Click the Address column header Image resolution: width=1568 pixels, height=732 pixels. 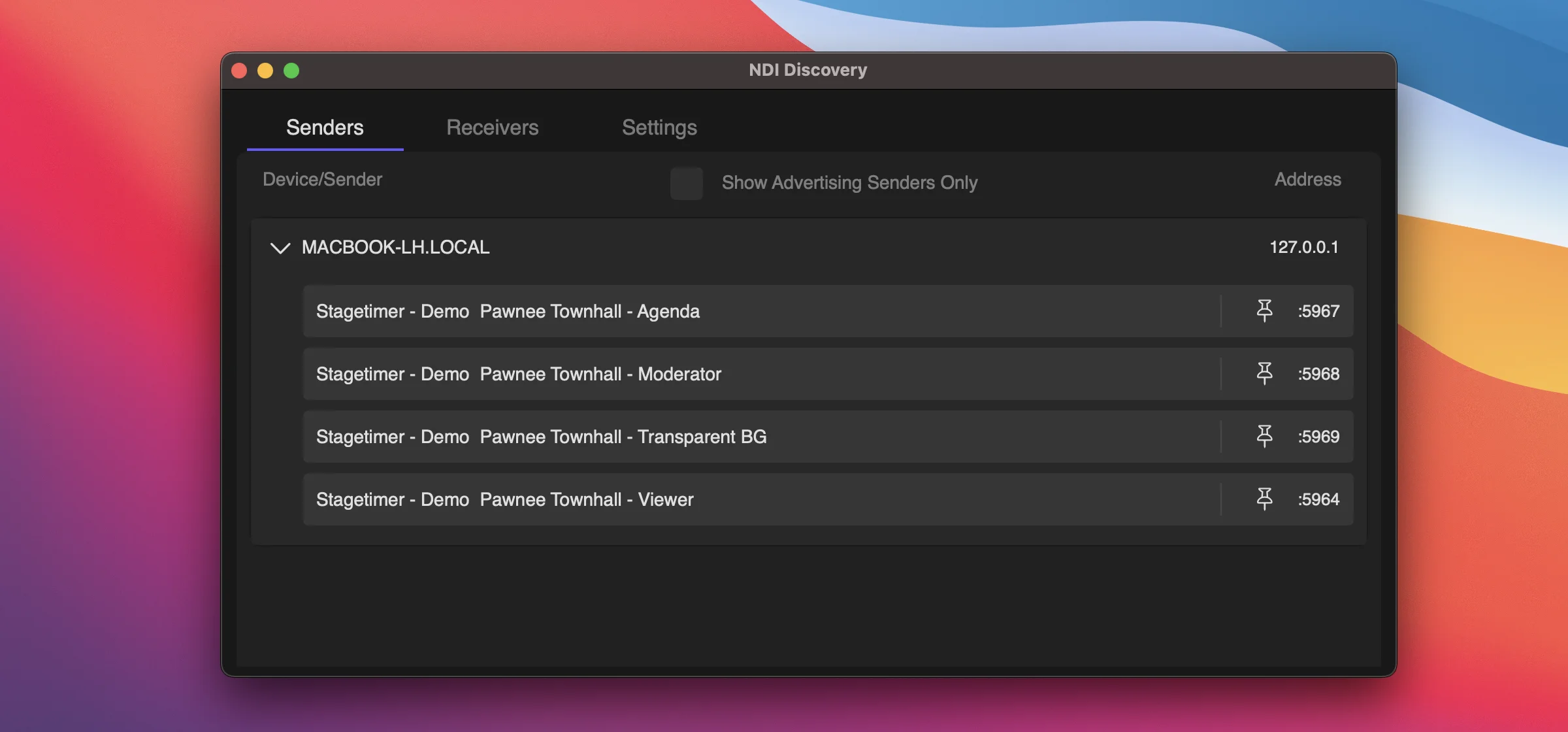click(1307, 179)
